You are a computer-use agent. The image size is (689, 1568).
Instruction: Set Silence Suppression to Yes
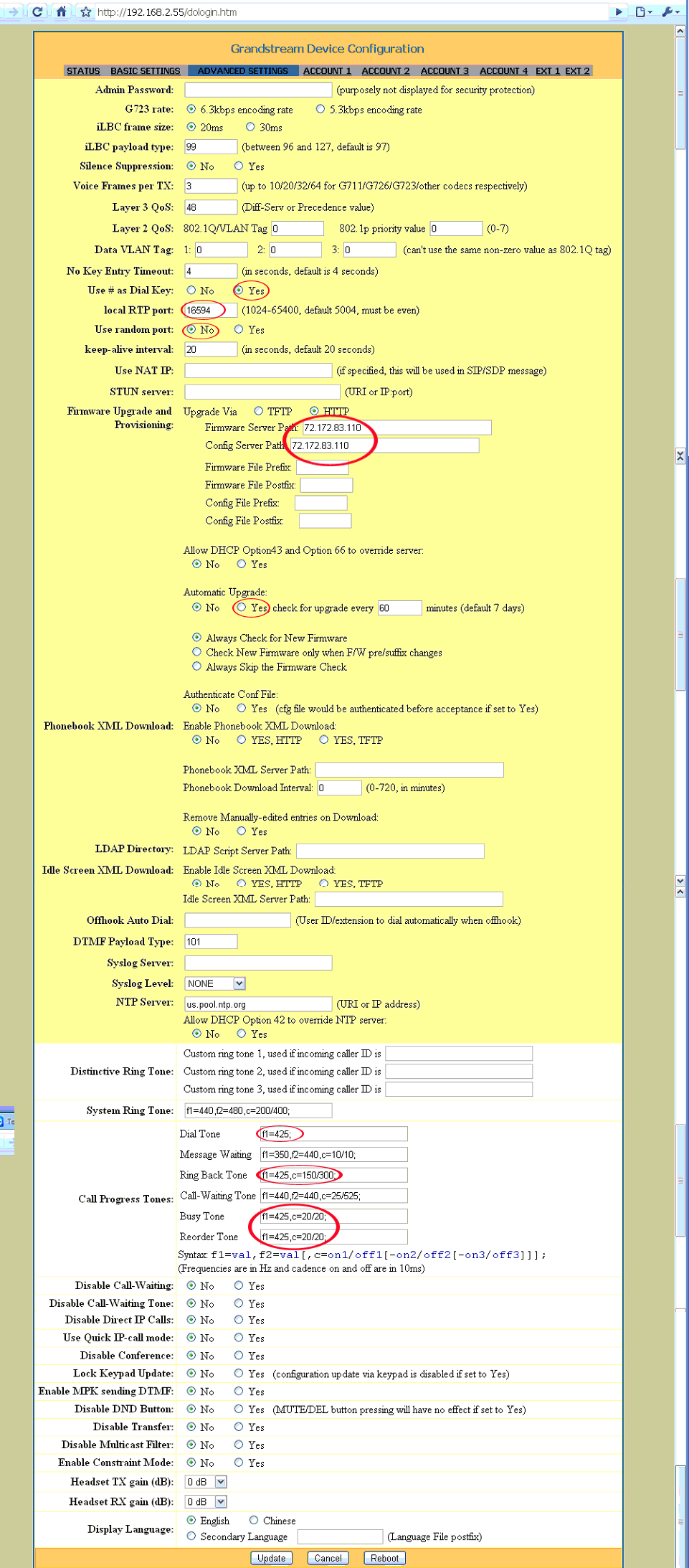(239, 166)
